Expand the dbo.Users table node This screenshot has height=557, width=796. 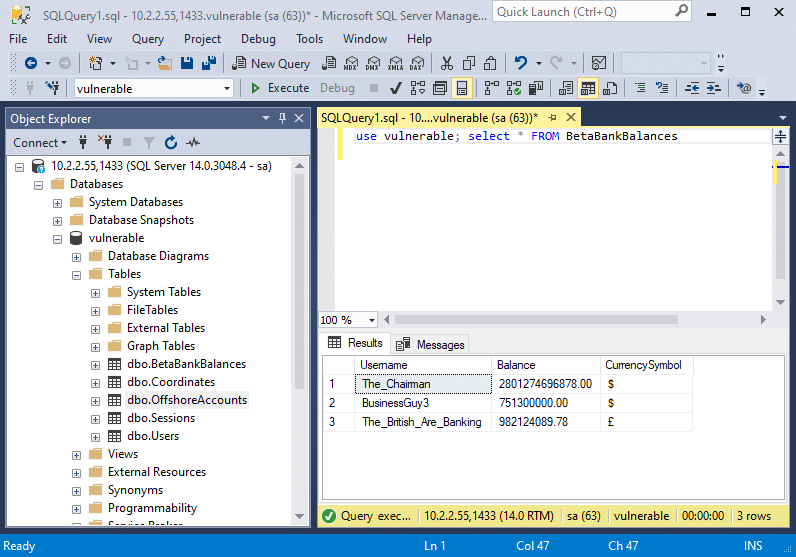[x=95, y=437]
